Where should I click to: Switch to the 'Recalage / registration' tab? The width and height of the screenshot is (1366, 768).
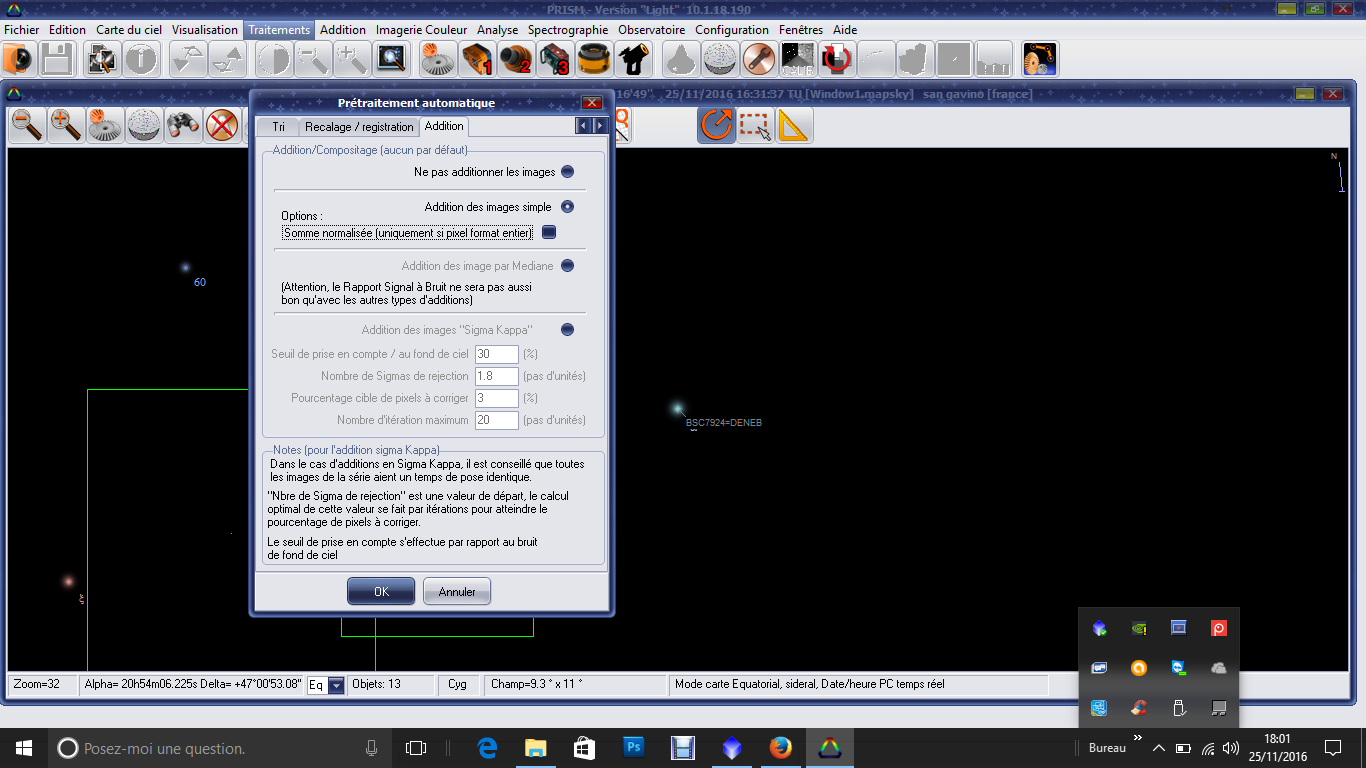pos(359,127)
